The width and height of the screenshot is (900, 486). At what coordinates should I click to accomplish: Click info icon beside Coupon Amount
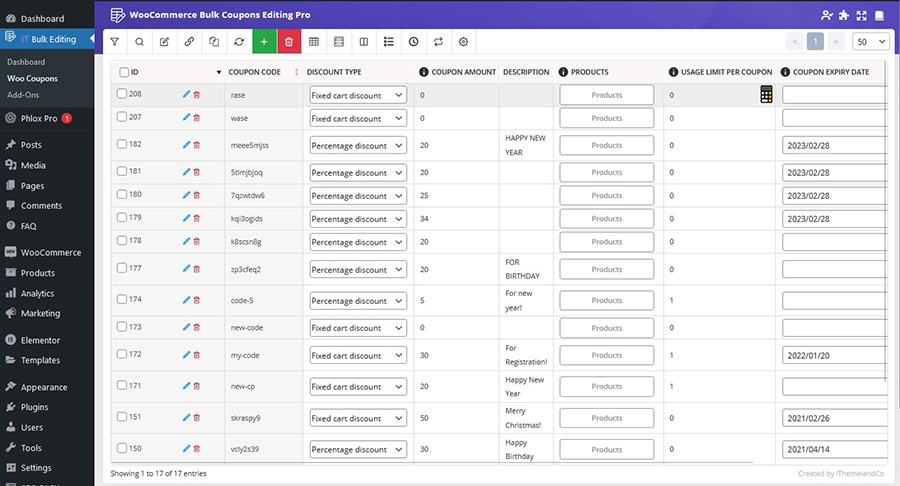[424, 72]
